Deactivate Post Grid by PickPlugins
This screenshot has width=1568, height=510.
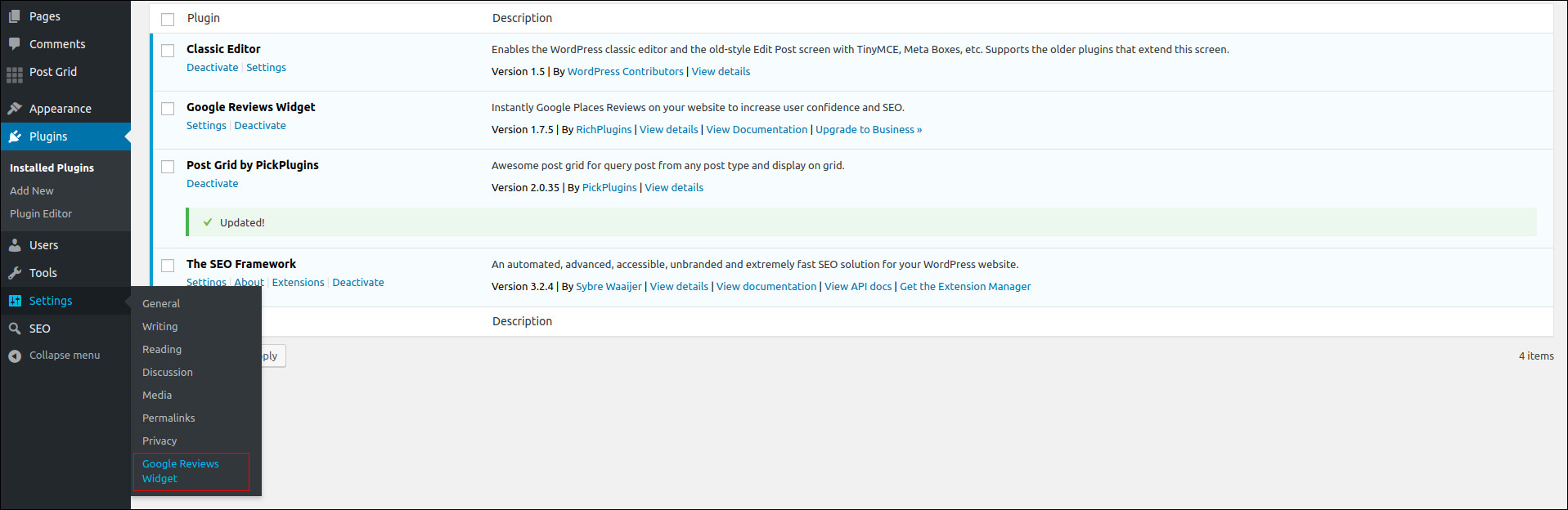click(x=213, y=184)
